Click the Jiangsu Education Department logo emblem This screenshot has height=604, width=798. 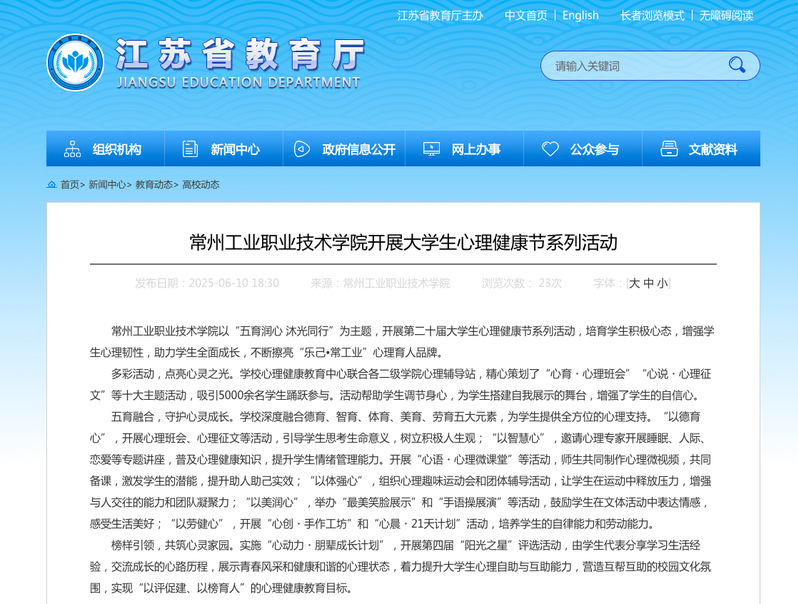75,63
